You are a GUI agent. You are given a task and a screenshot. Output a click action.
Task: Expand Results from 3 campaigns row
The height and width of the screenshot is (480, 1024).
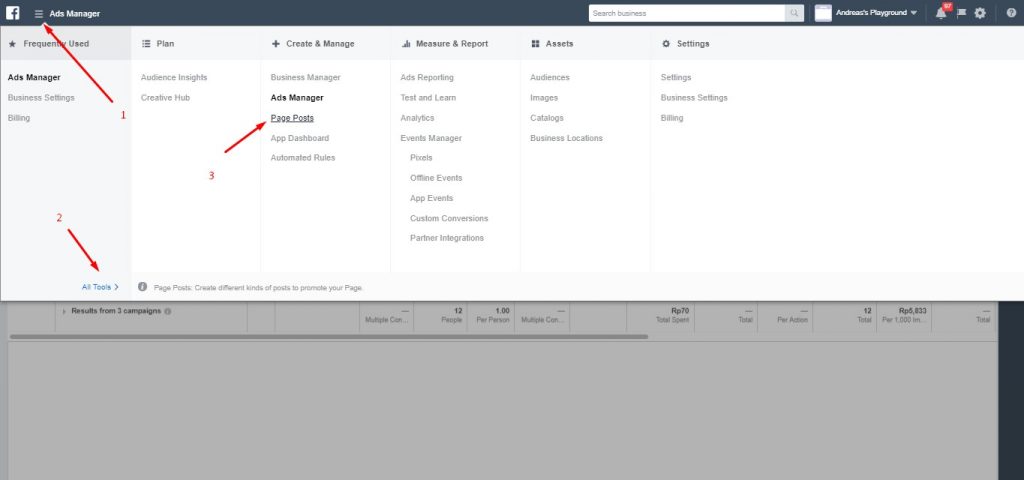click(64, 312)
